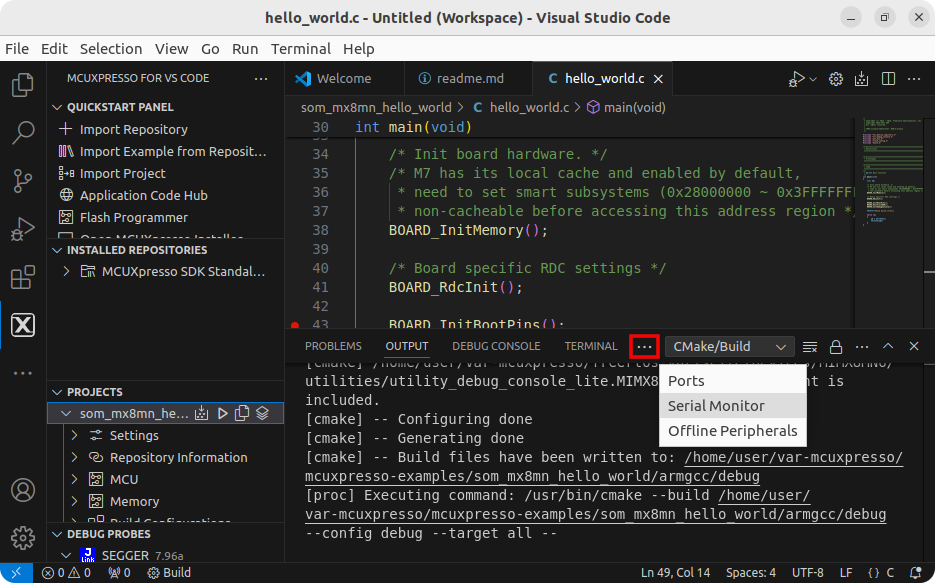
Task: Open the CMake/Build output channel dropdown
Action: tap(729, 346)
